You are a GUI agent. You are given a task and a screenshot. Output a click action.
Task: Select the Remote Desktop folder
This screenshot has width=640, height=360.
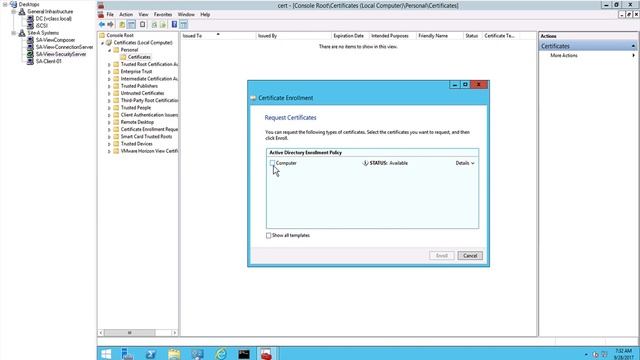137,122
